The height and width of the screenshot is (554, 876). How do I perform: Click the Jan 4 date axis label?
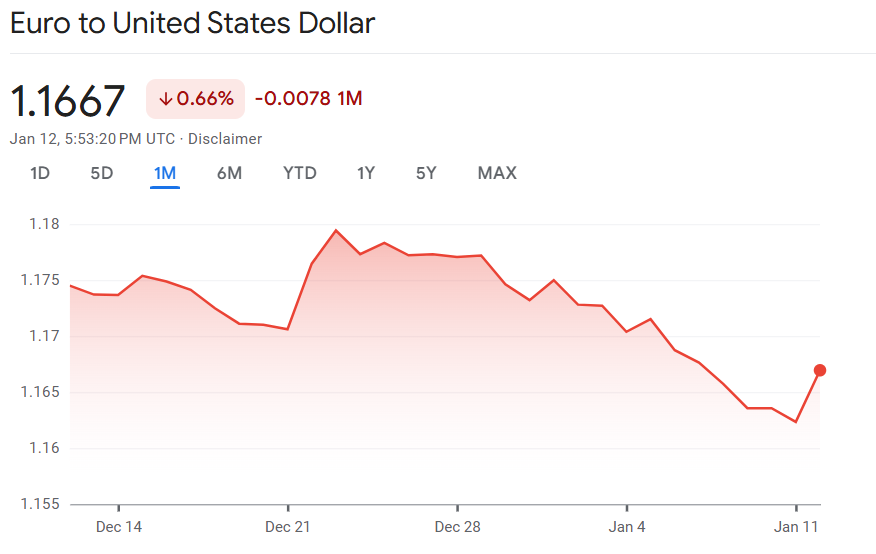coord(627,527)
